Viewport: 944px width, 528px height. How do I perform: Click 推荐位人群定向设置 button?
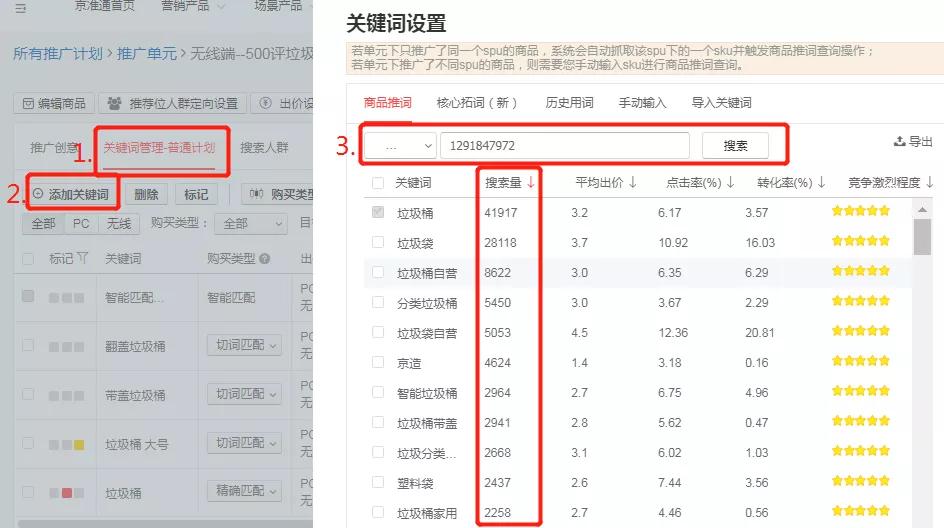click(173, 103)
